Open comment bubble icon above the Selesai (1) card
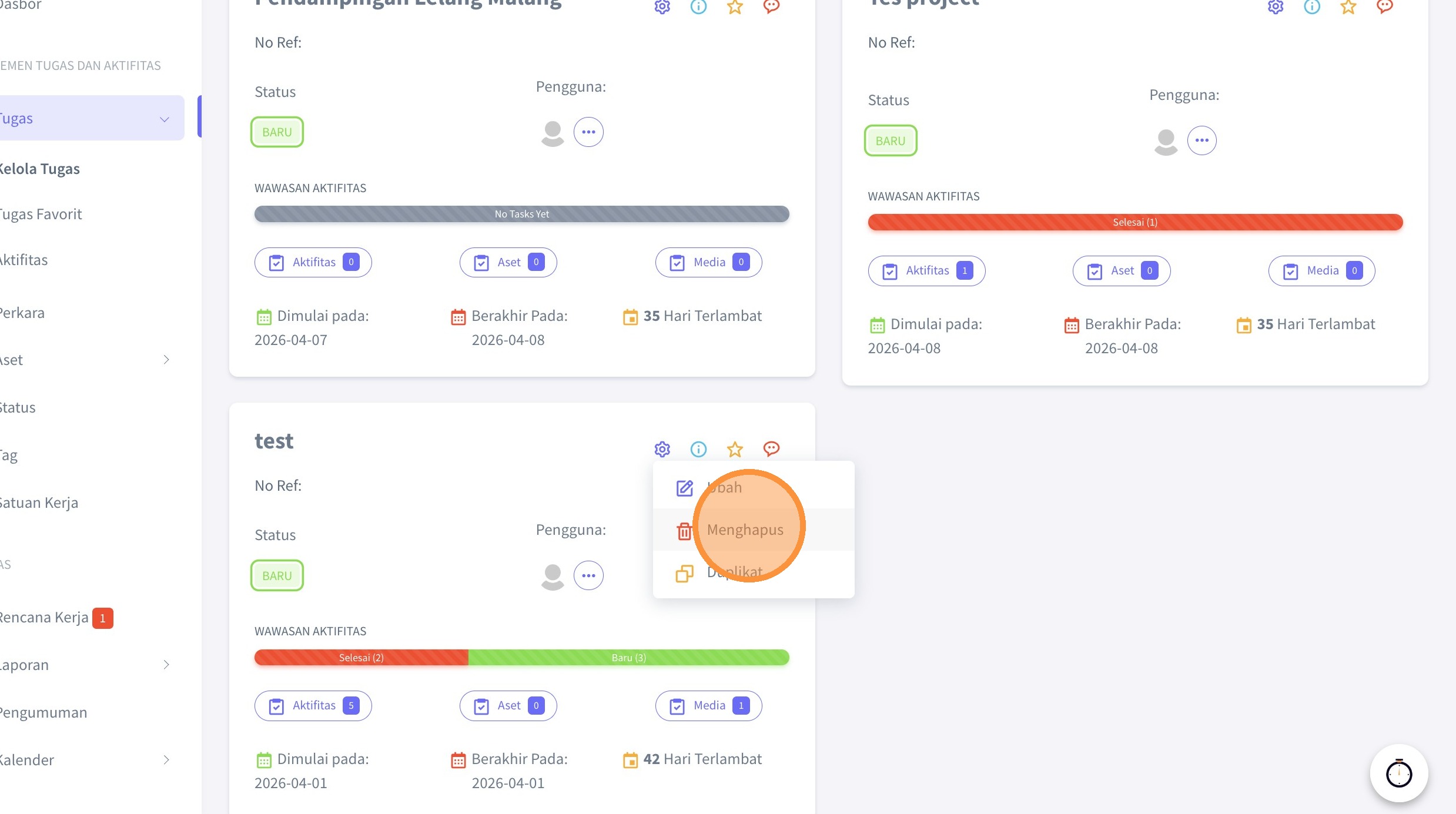The width and height of the screenshot is (1456, 814). (1385, 7)
